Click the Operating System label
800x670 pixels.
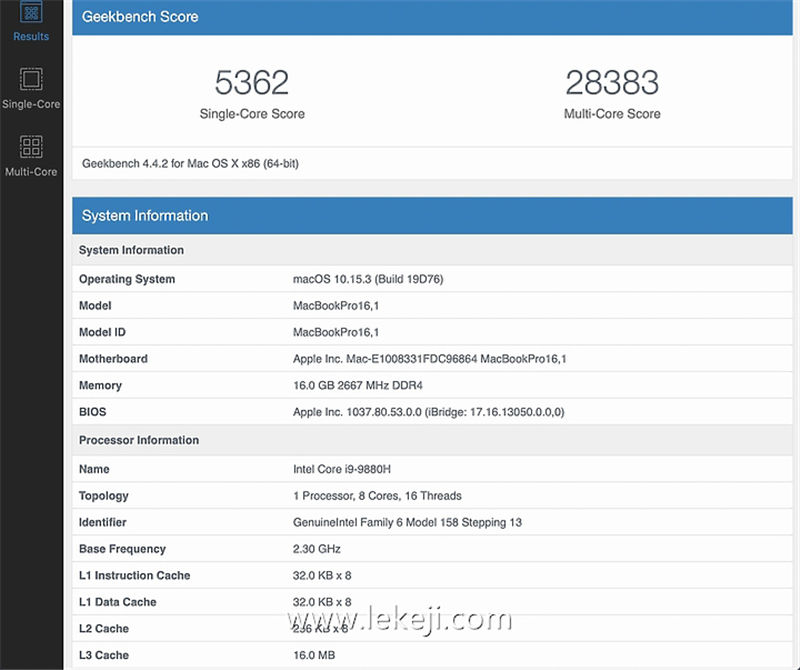[127, 279]
